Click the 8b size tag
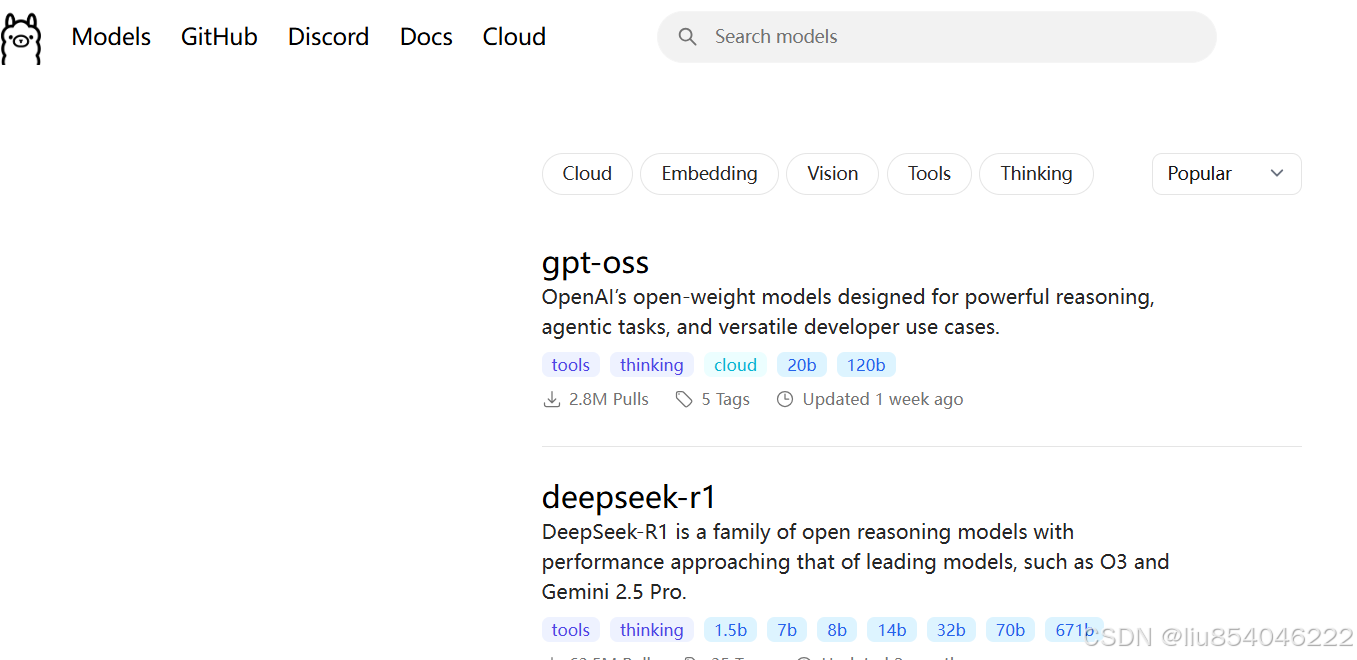The height and width of the screenshot is (660, 1357). [x=837, y=630]
